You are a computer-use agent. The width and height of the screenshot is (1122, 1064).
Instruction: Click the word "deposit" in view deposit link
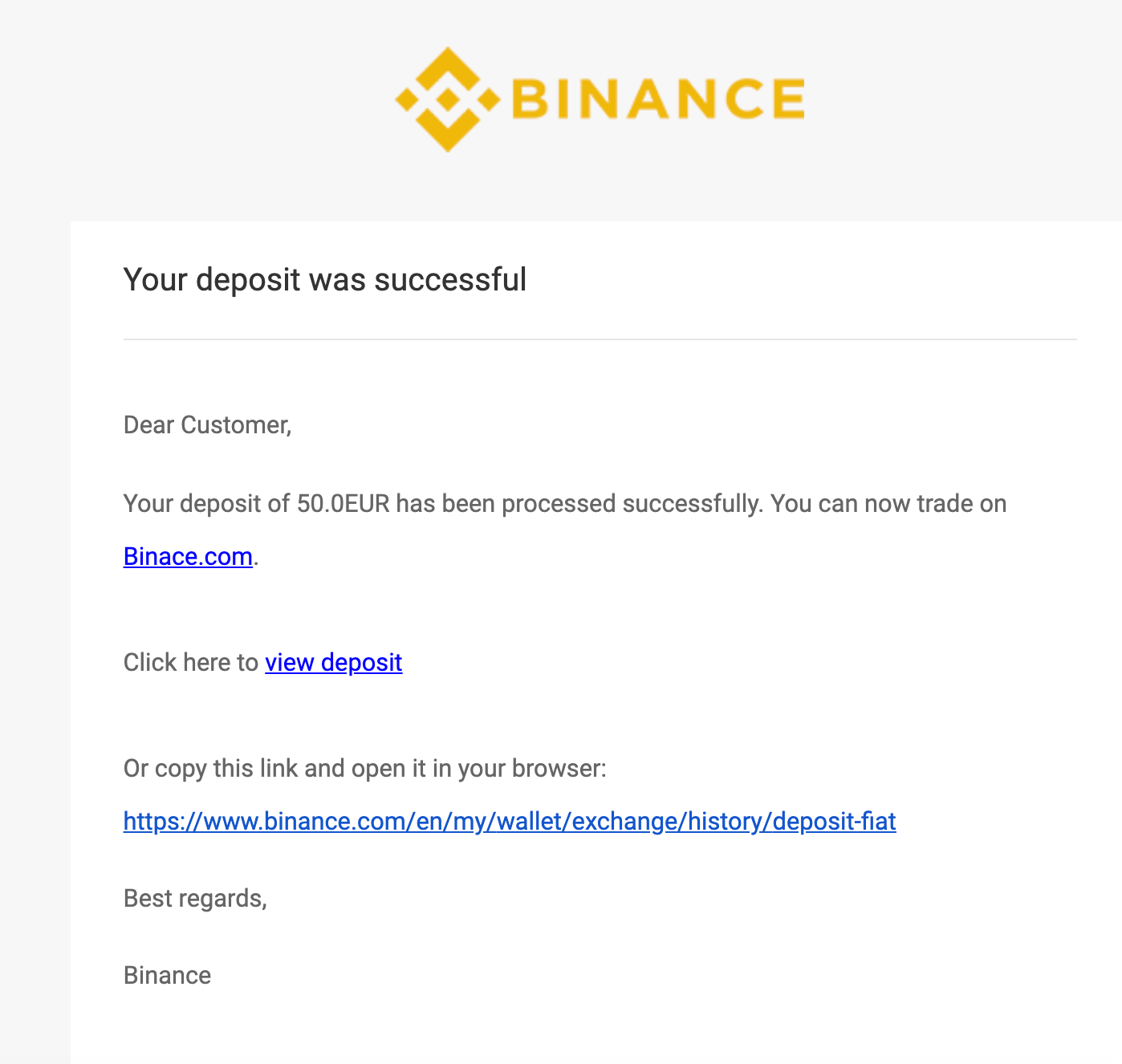tap(361, 662)
